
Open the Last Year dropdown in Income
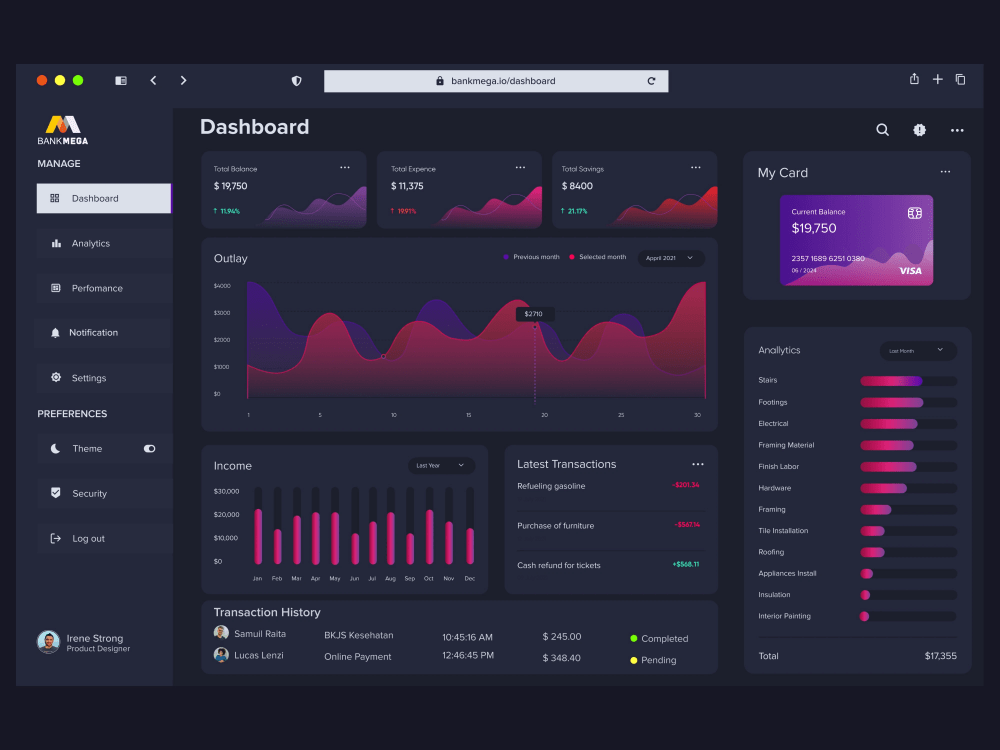pyautogui.click(x=438, y=466)
